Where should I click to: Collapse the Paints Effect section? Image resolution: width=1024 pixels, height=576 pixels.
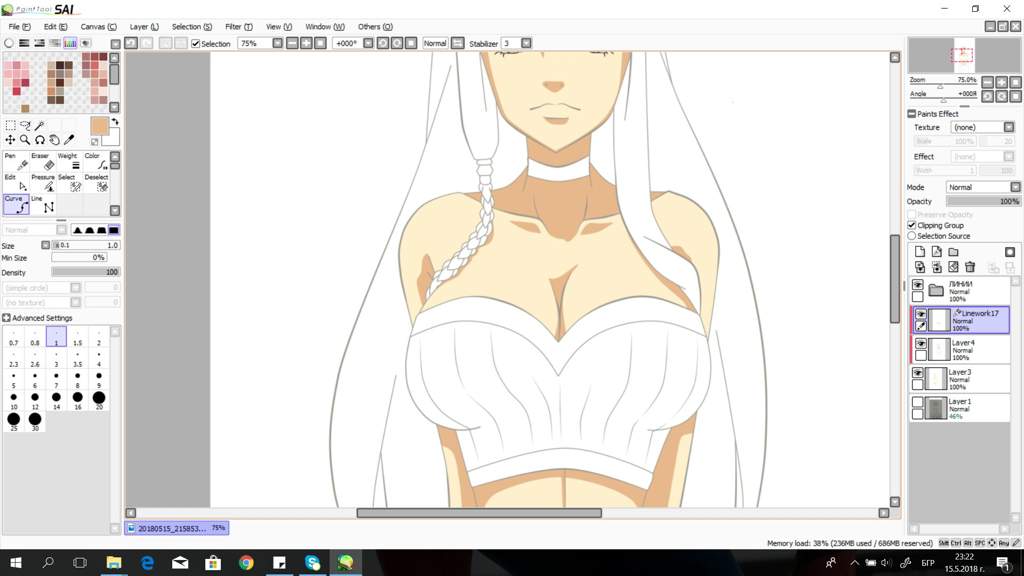[x=912, y=114]
